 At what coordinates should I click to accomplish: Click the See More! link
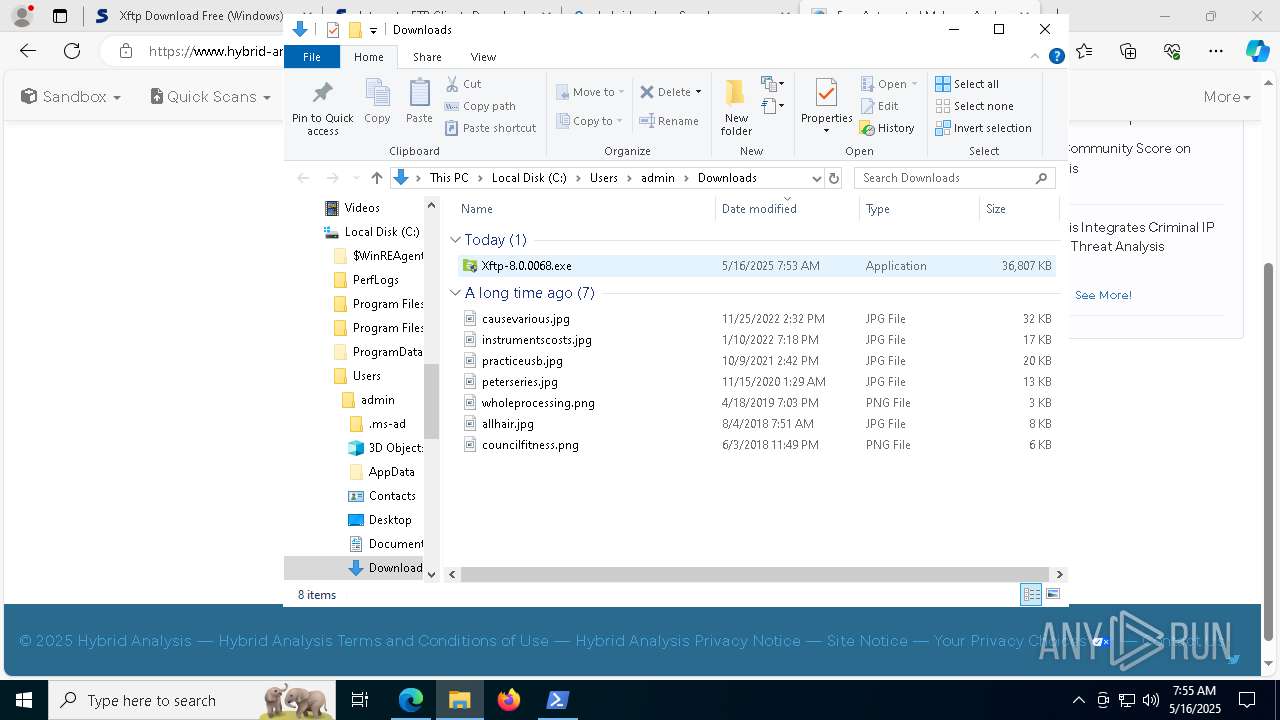[x=1103, y=295]
